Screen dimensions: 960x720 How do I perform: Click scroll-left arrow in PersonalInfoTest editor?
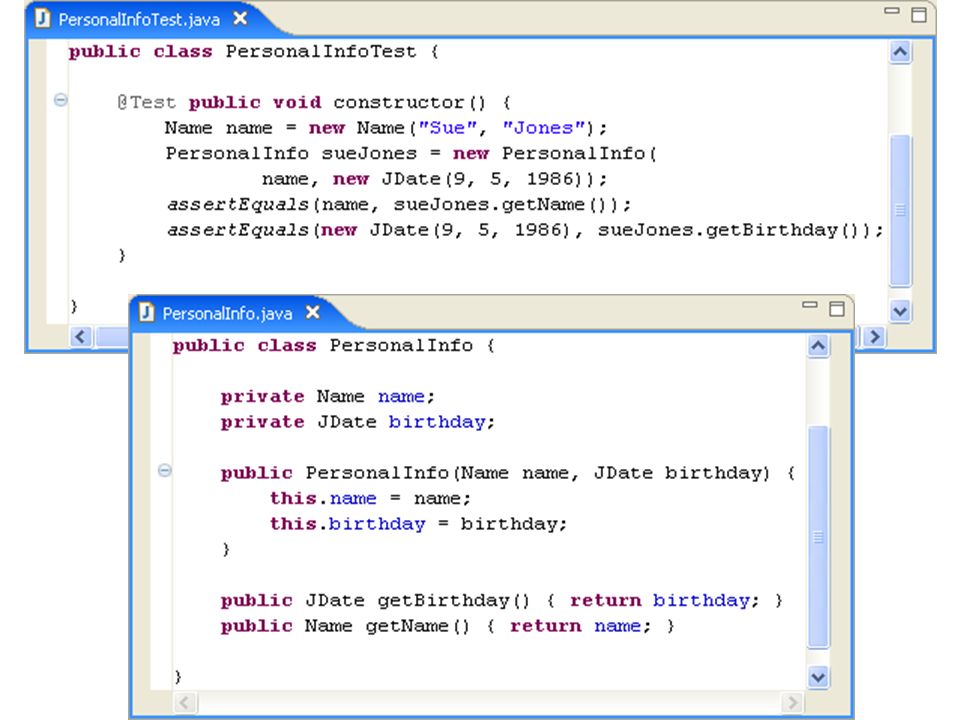click(x=81, y=337)
